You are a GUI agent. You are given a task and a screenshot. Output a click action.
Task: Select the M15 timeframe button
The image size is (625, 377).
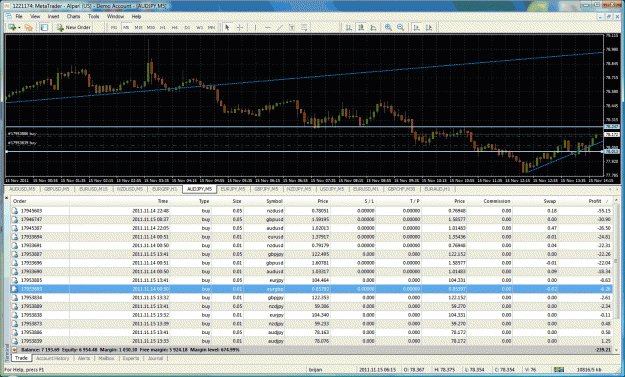point(138,27)
